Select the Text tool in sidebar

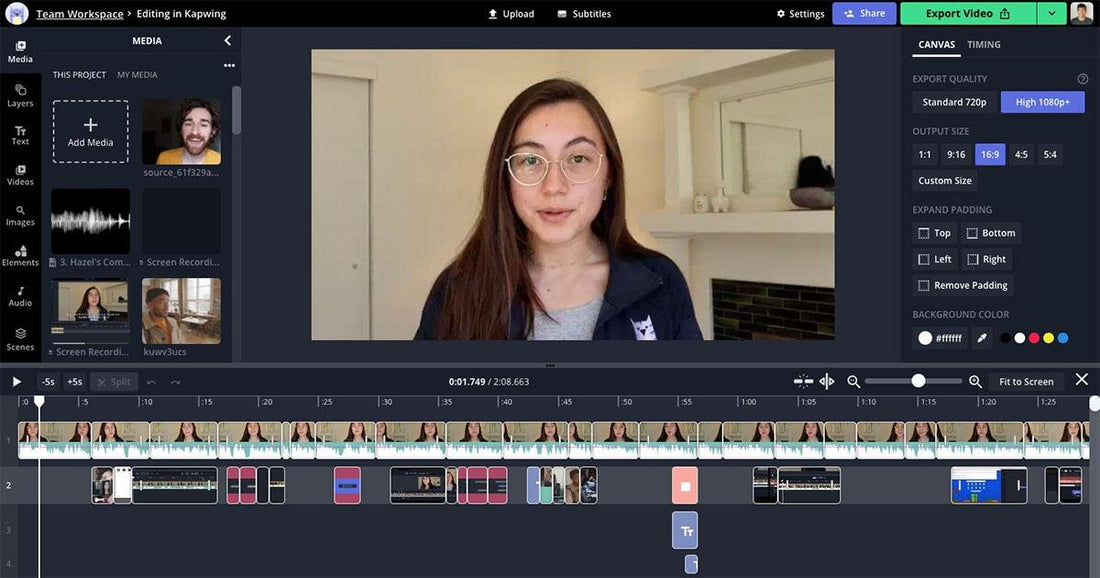[20, 135]
